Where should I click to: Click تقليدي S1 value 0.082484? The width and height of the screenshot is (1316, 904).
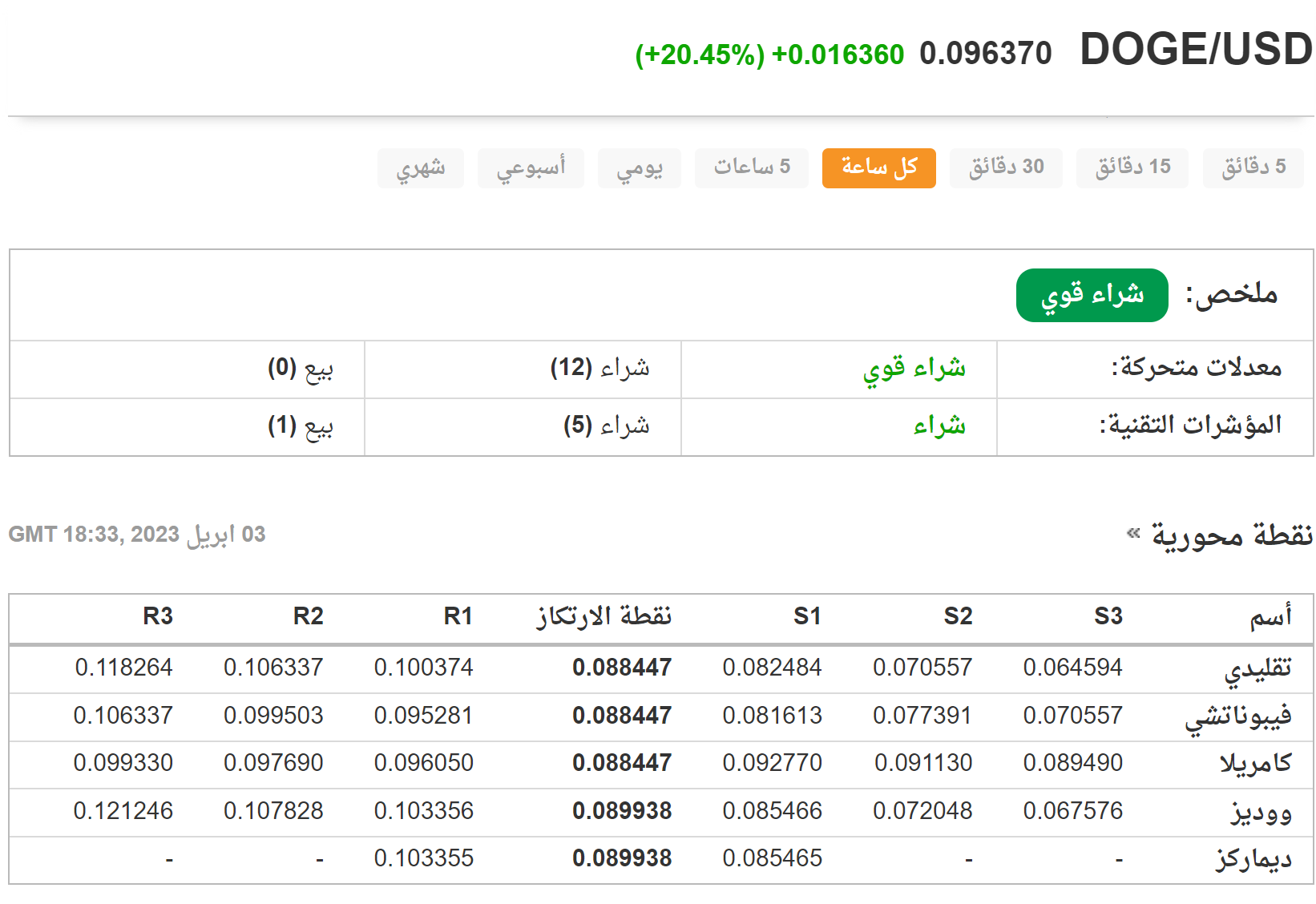pos(772,668)
